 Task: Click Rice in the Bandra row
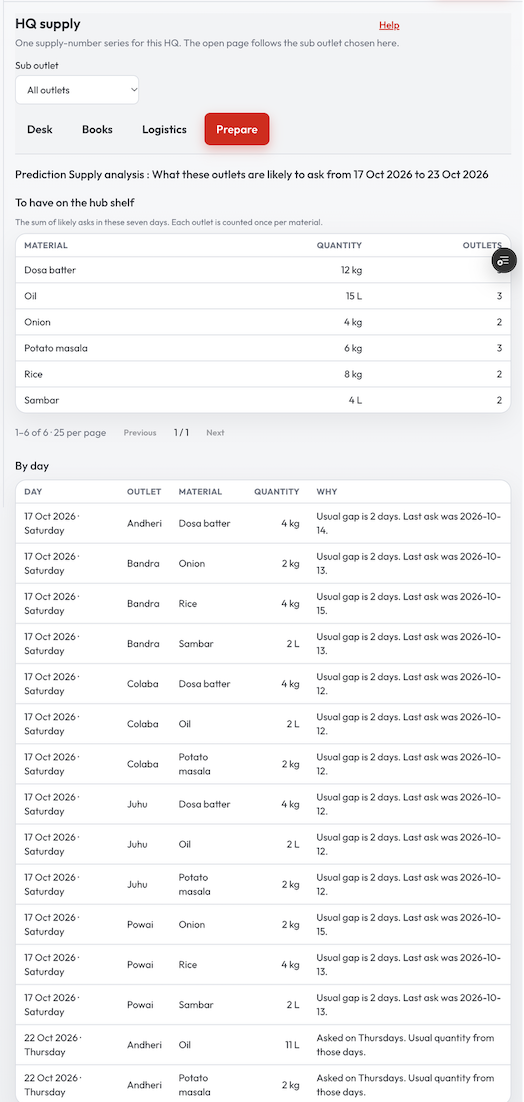point(188,604)
